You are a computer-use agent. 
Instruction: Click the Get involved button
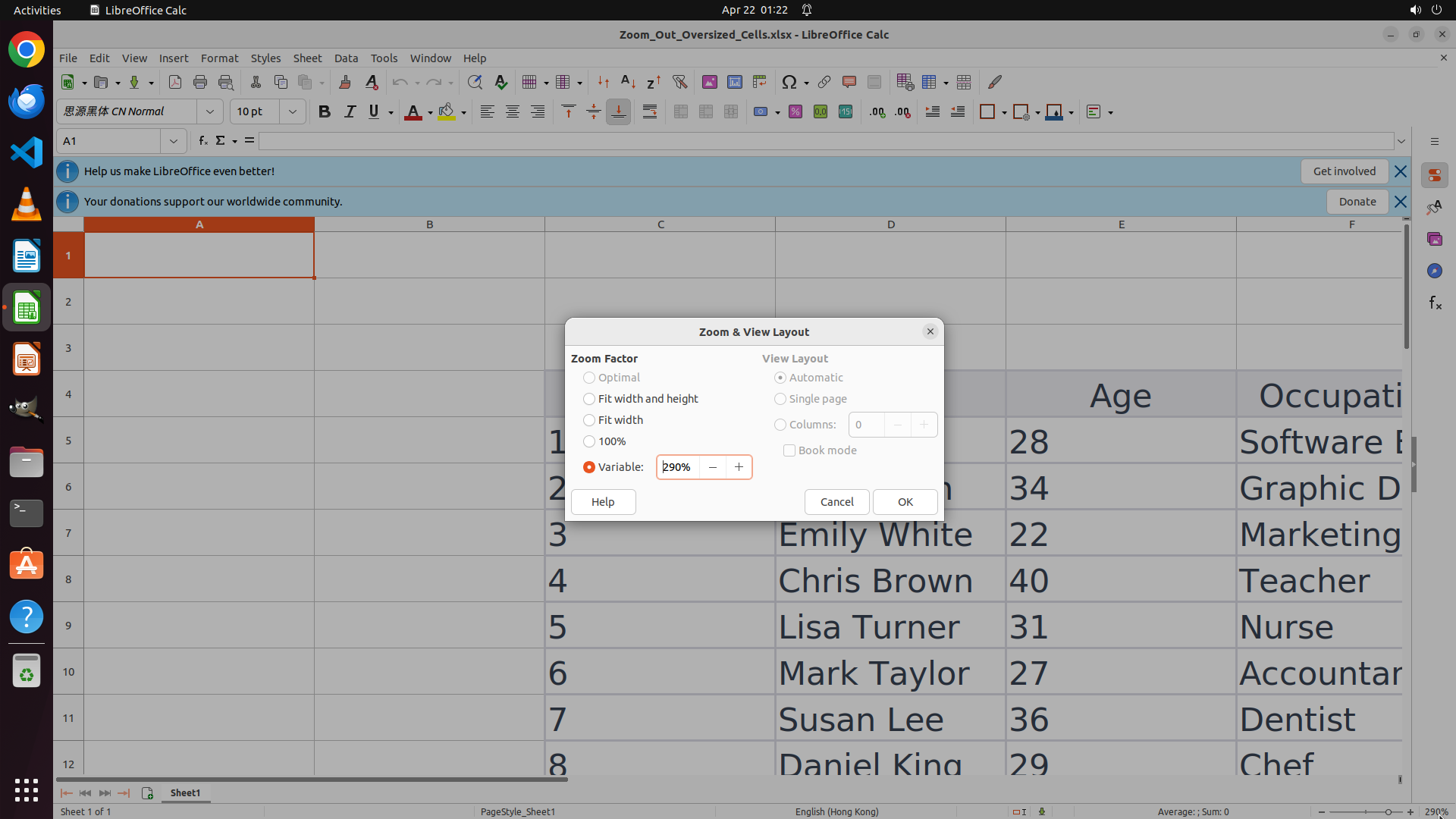point(1344,171)
